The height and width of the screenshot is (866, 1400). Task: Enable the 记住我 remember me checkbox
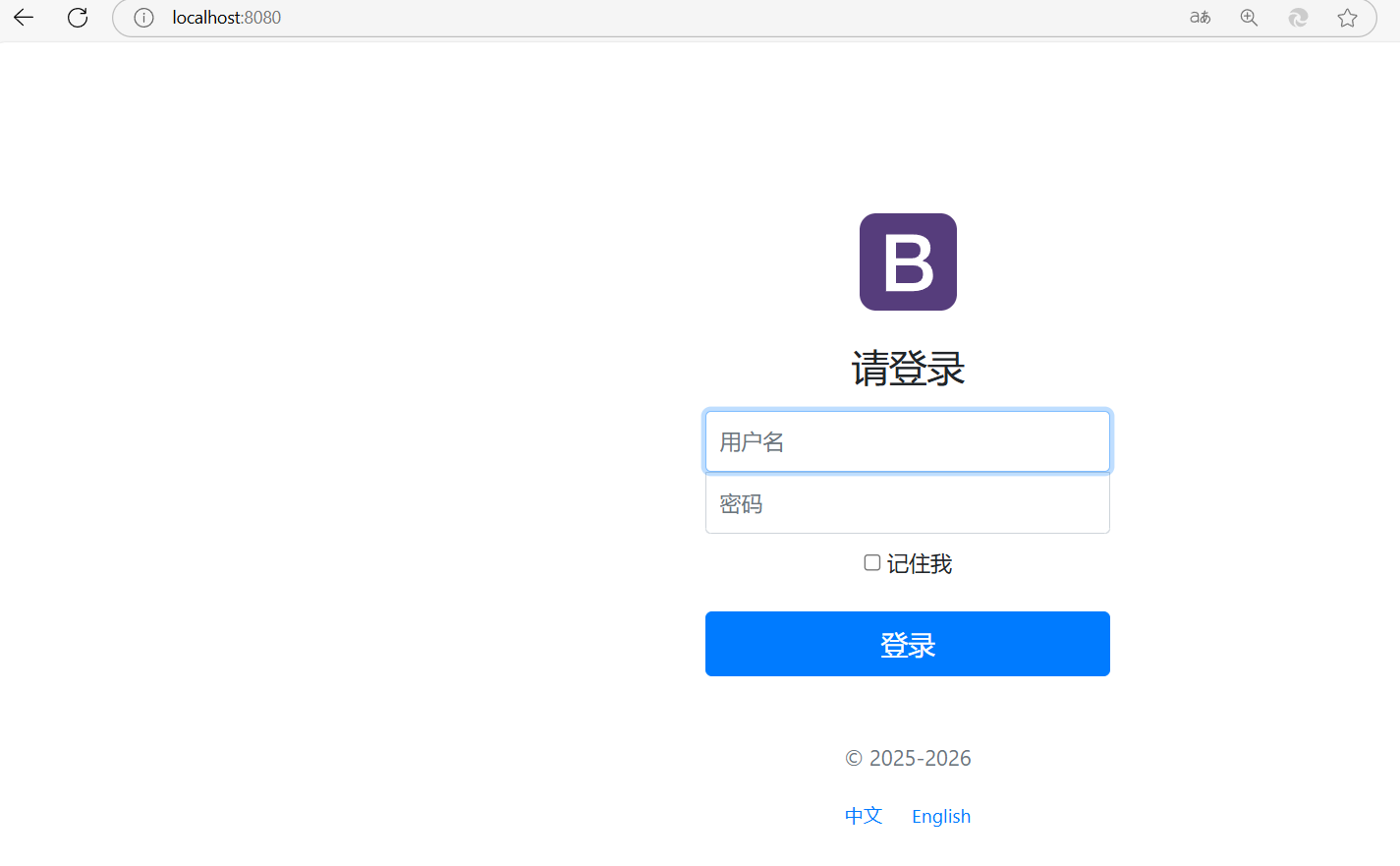point(871,562)
